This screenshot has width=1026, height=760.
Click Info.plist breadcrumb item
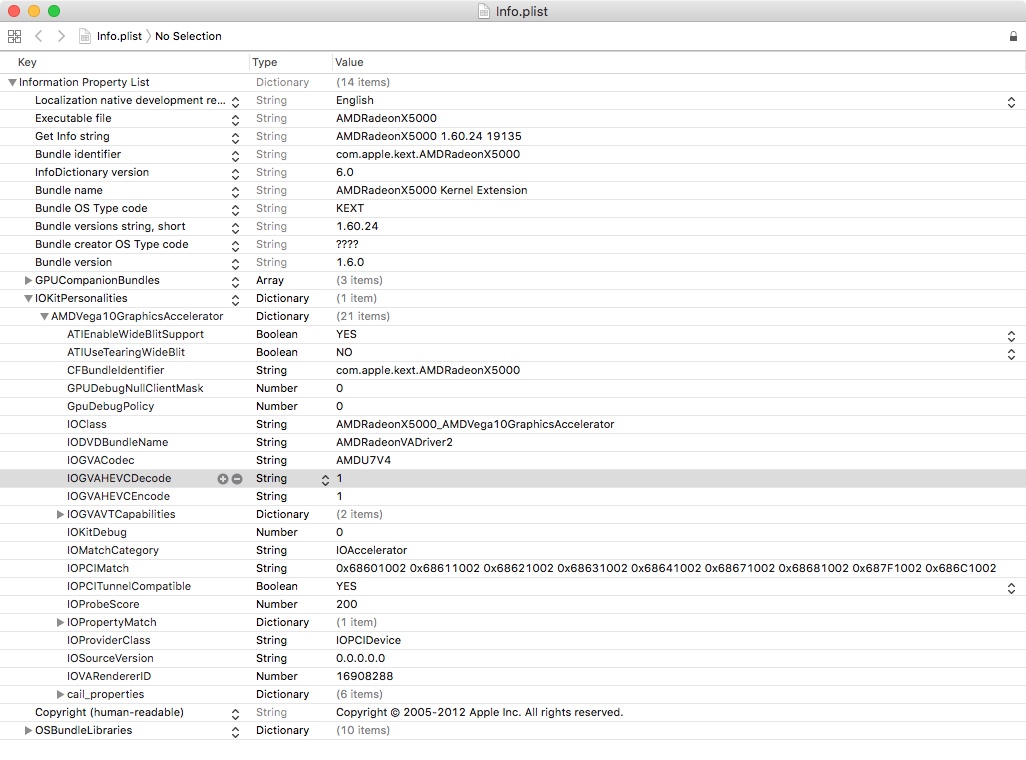coord(119,36)
